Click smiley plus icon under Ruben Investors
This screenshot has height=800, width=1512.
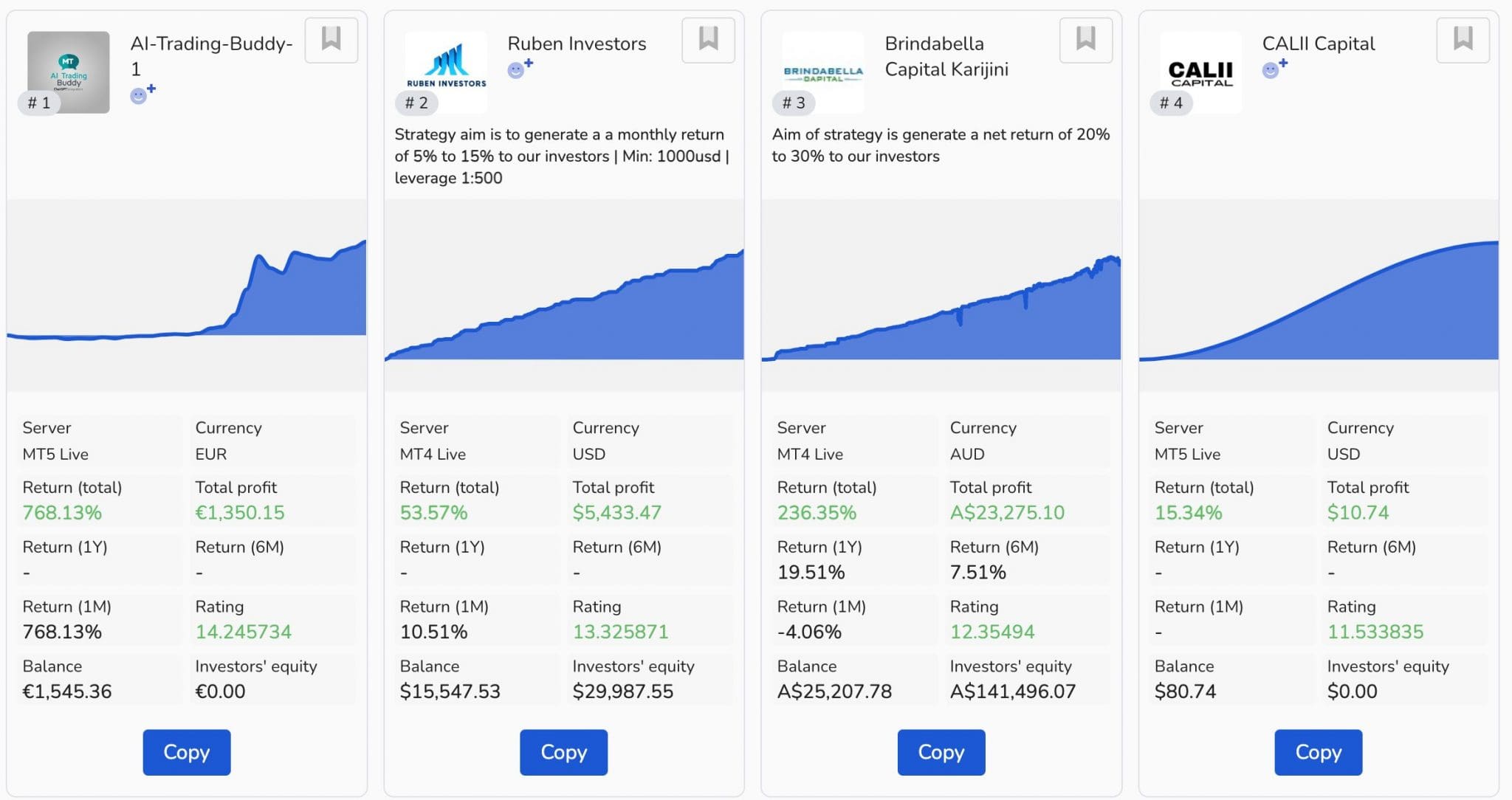(520, 69)
